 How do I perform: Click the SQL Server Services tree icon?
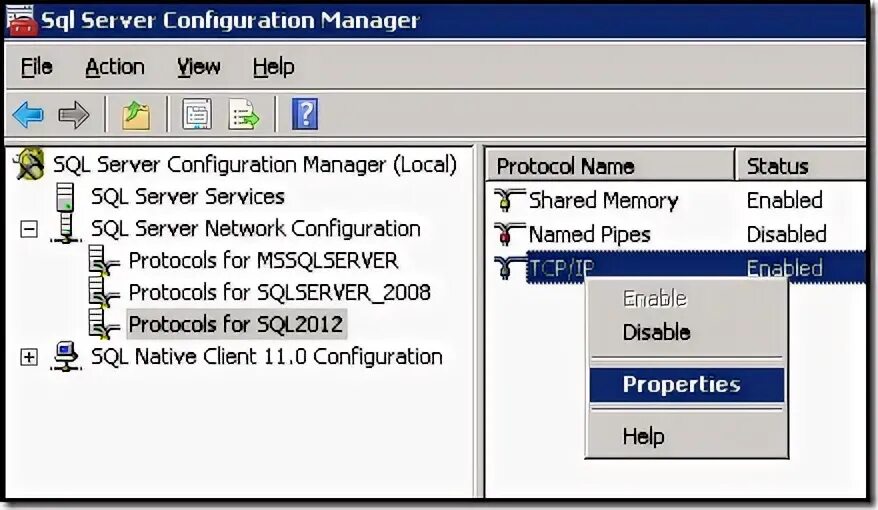(x=66, y=196)
